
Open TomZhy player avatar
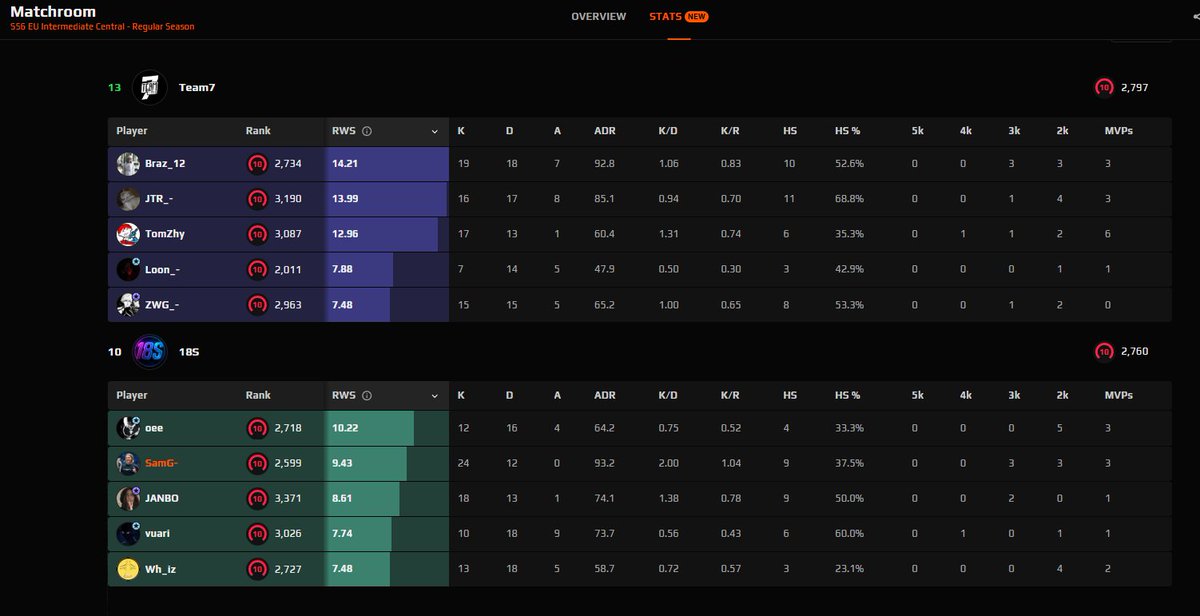coord(128,234)
